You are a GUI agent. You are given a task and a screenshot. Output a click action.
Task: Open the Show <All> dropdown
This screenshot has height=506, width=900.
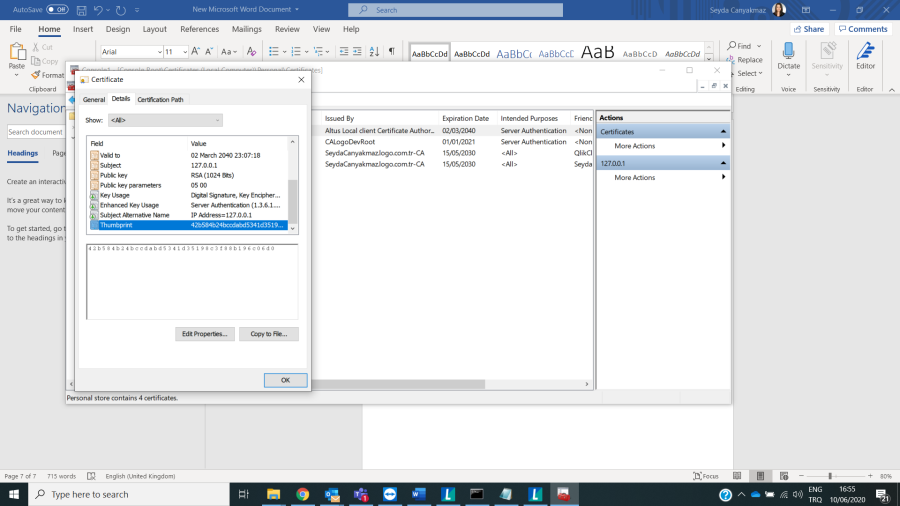coord(165,120)
